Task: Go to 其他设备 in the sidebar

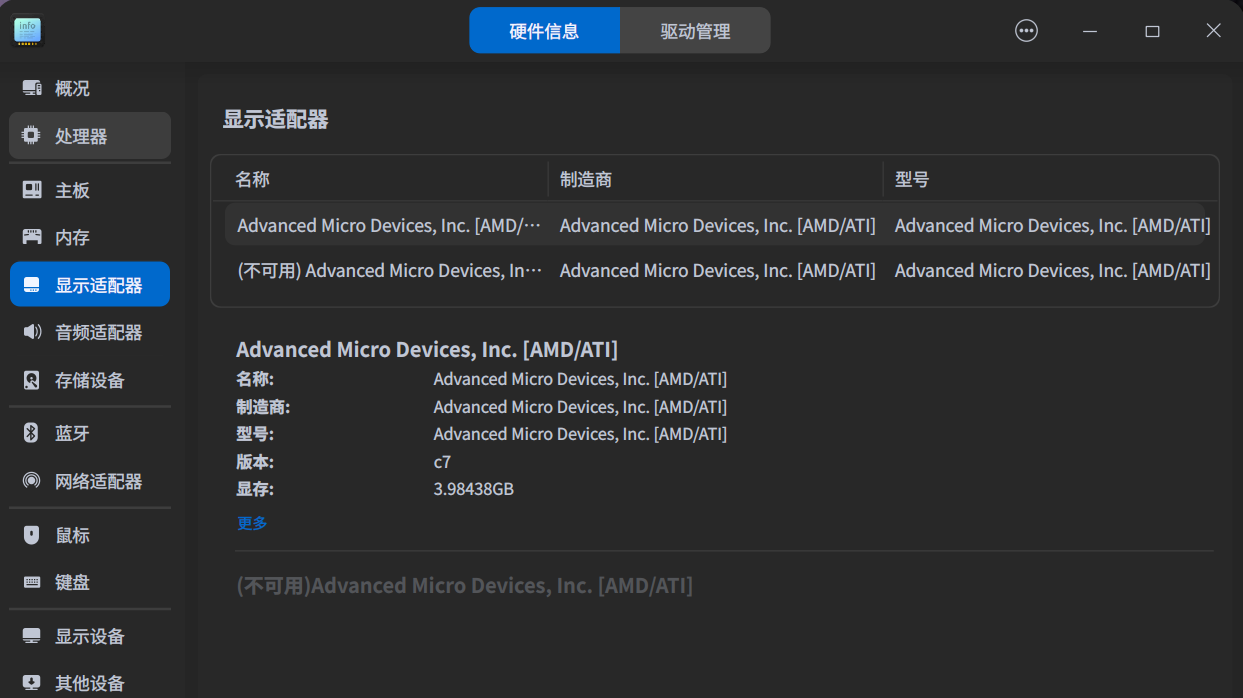Action: point(89,683)
